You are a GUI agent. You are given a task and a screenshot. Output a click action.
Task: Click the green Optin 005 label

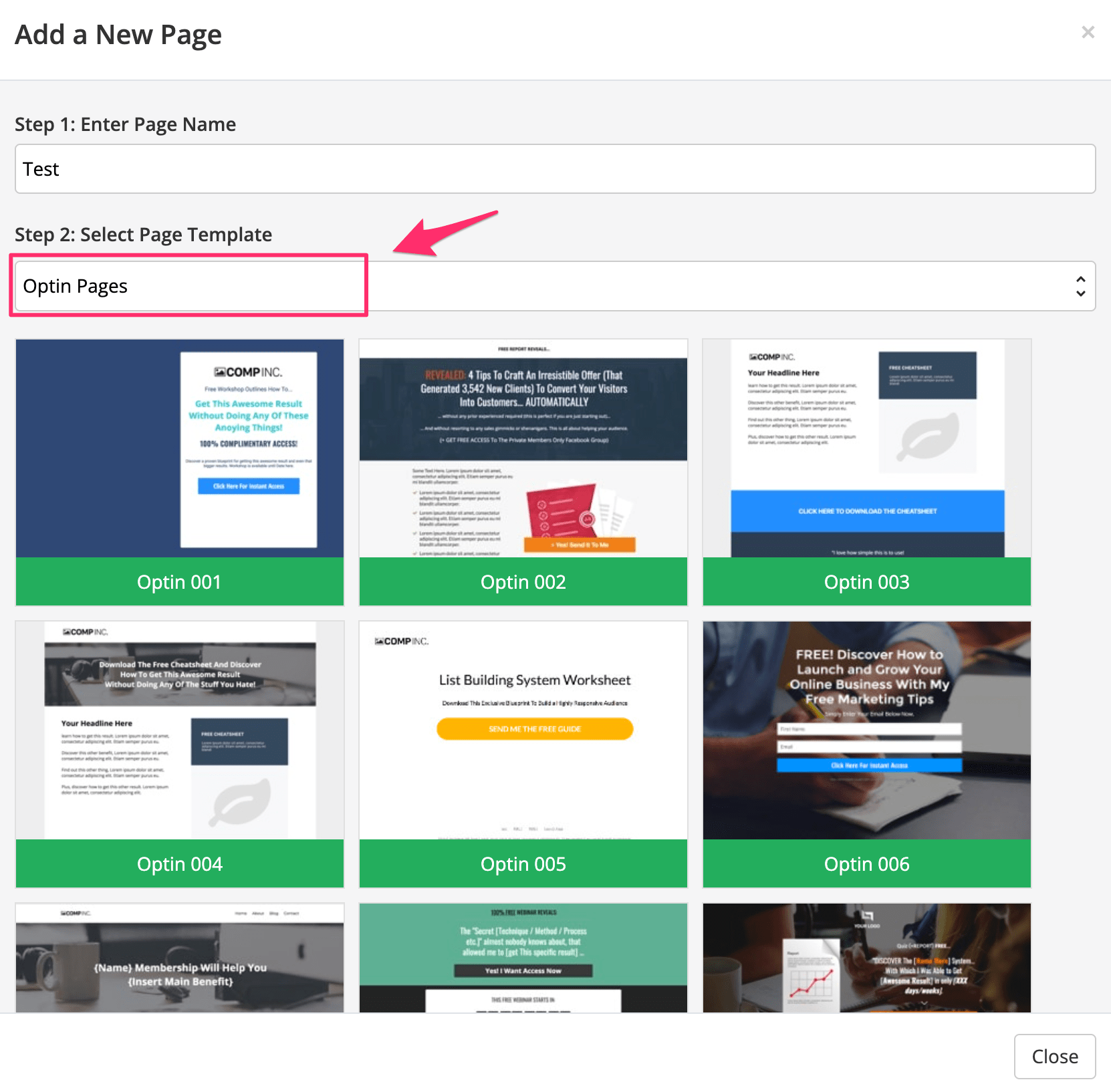point(523,864)
